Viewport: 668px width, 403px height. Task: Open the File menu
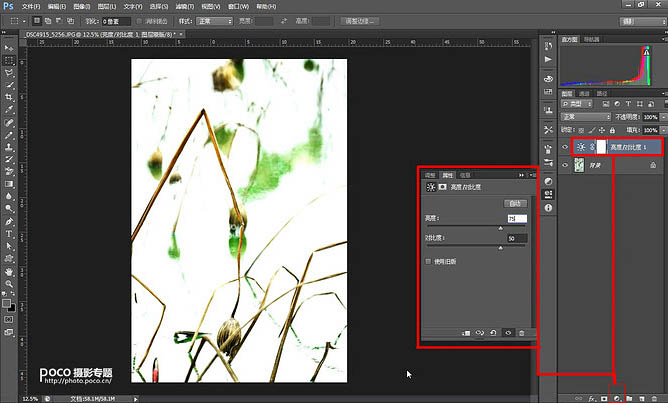tap(31, 6)
